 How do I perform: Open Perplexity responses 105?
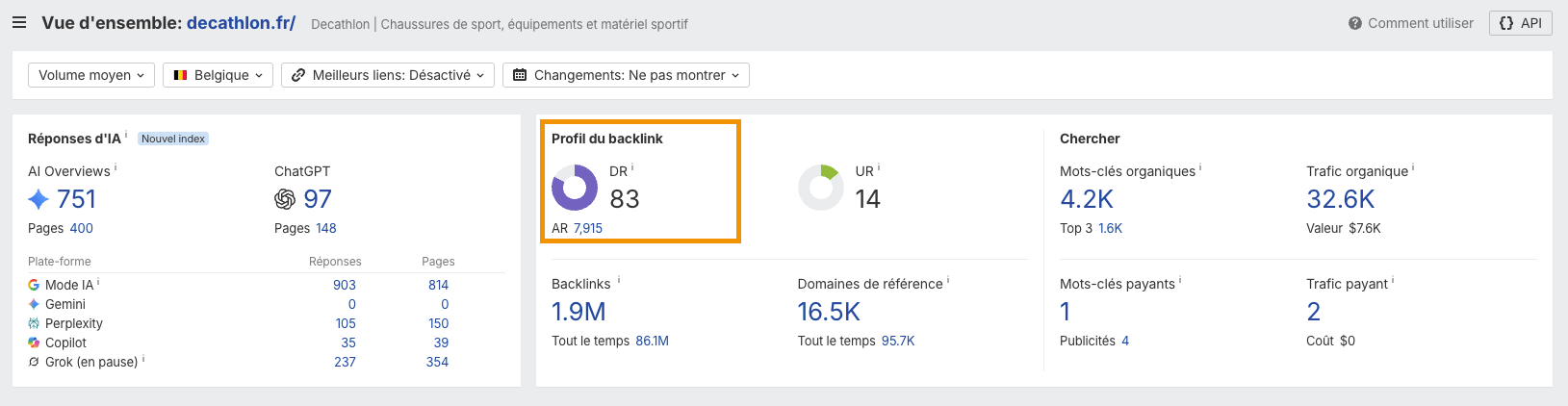click(346, 323)
